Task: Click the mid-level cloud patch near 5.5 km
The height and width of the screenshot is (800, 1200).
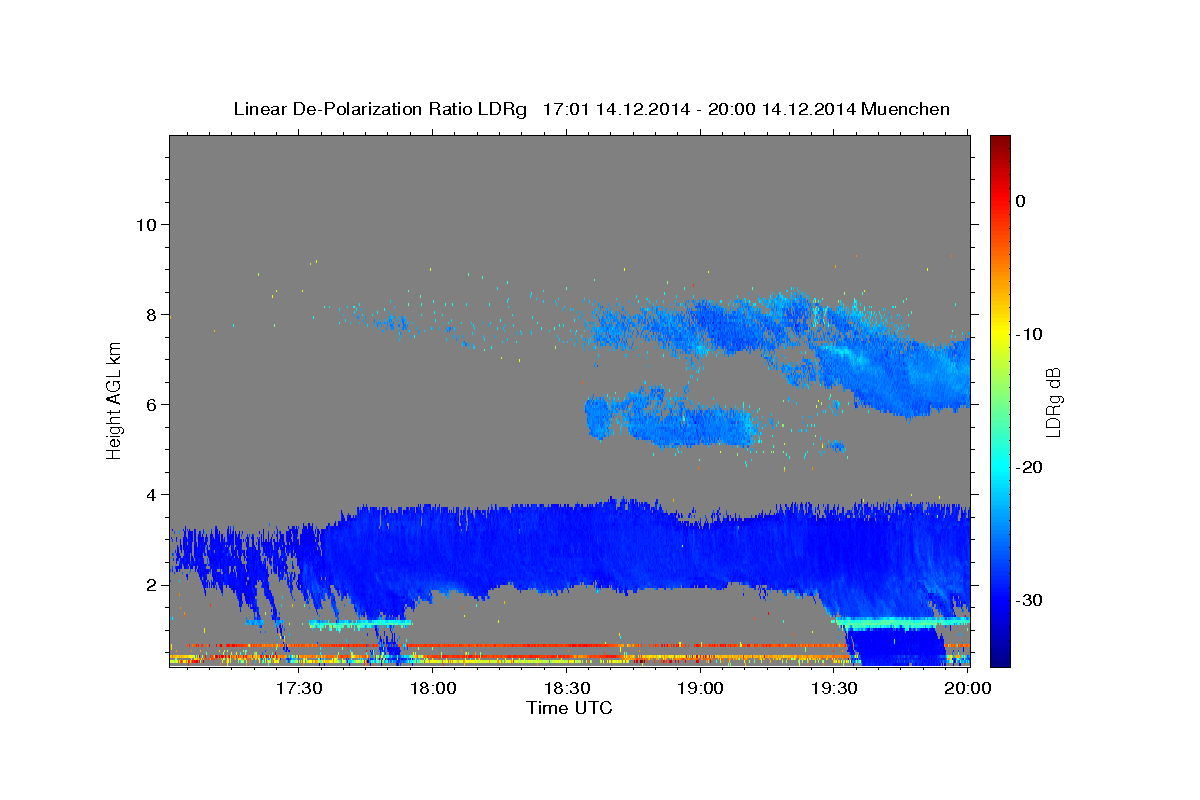Action: [672, 418]
